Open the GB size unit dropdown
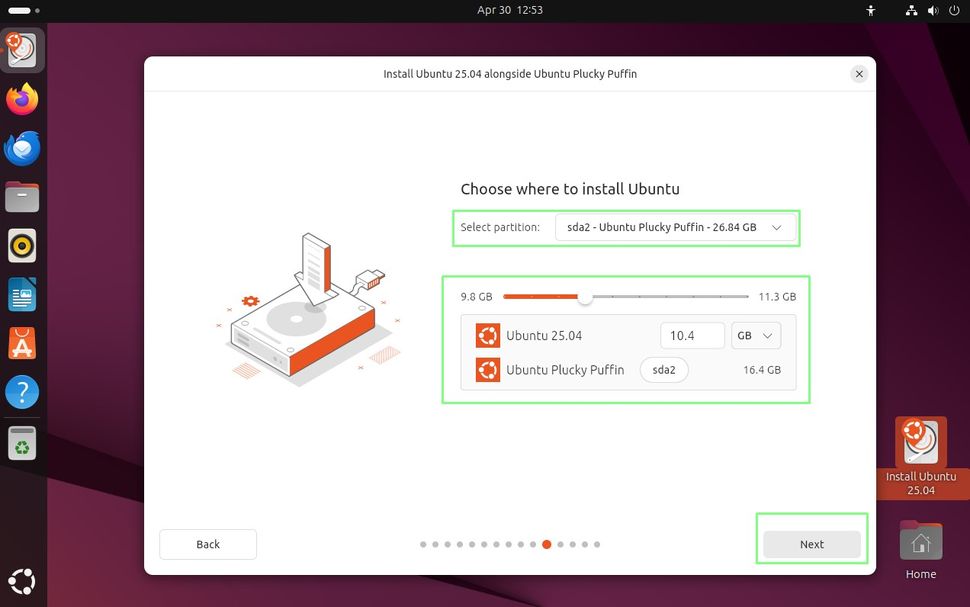 point(756,336)
